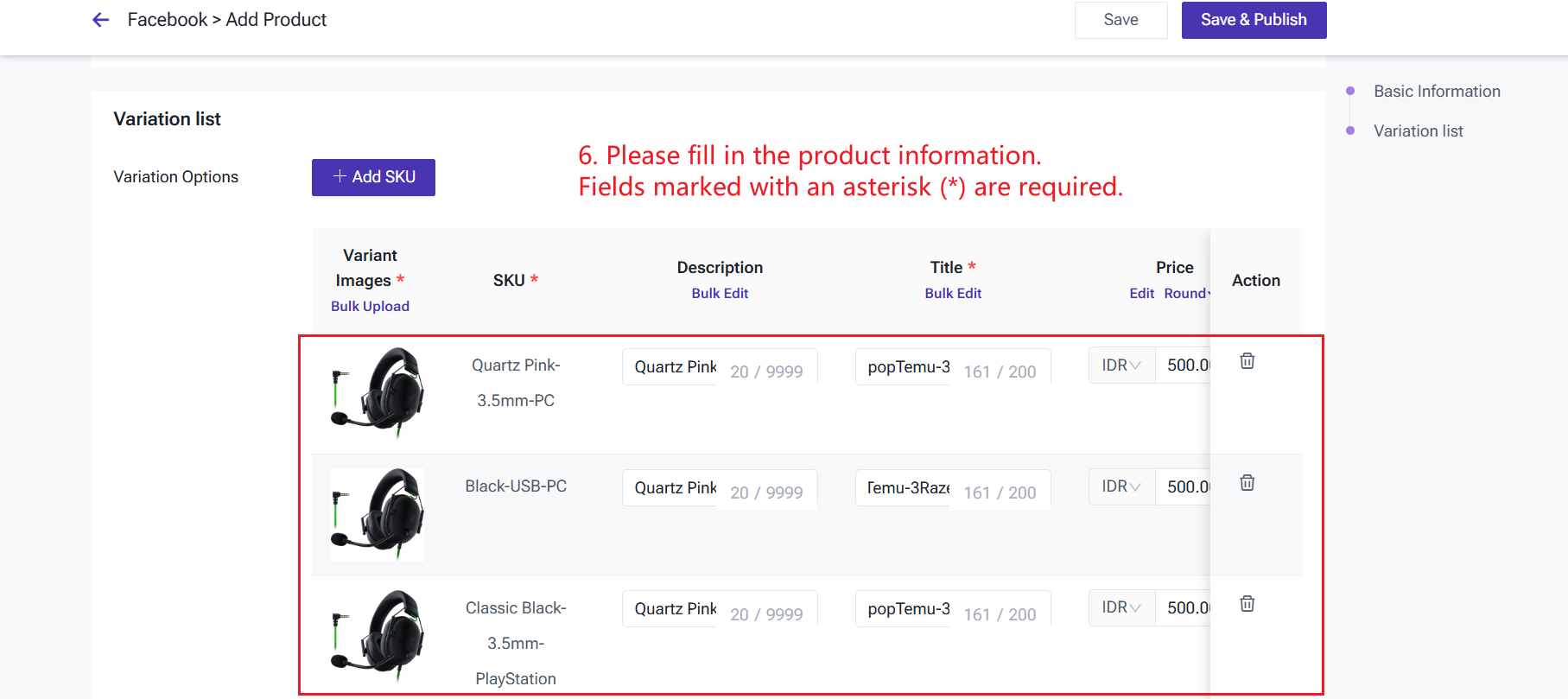Click the Save button
This screenshot has height=699, width=1568.
(1120, 20)
